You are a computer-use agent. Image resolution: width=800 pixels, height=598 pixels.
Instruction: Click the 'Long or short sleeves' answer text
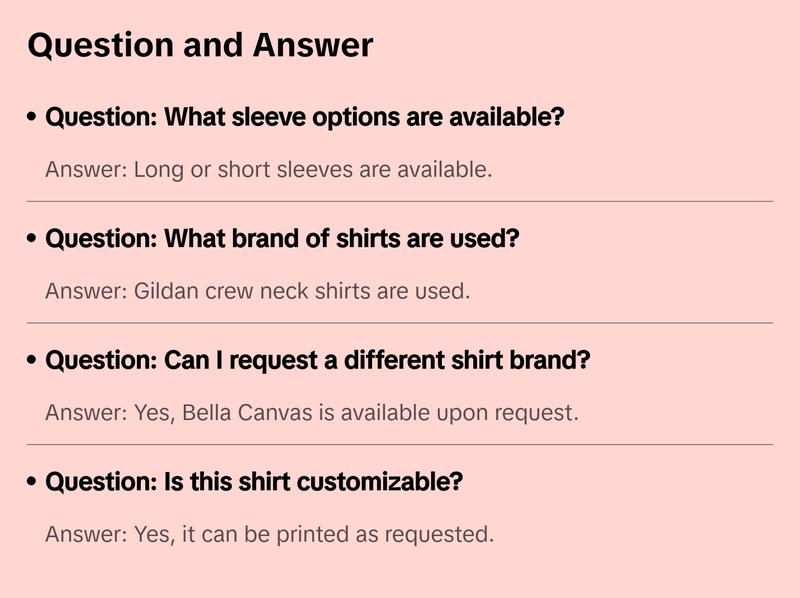click(268, 170)
